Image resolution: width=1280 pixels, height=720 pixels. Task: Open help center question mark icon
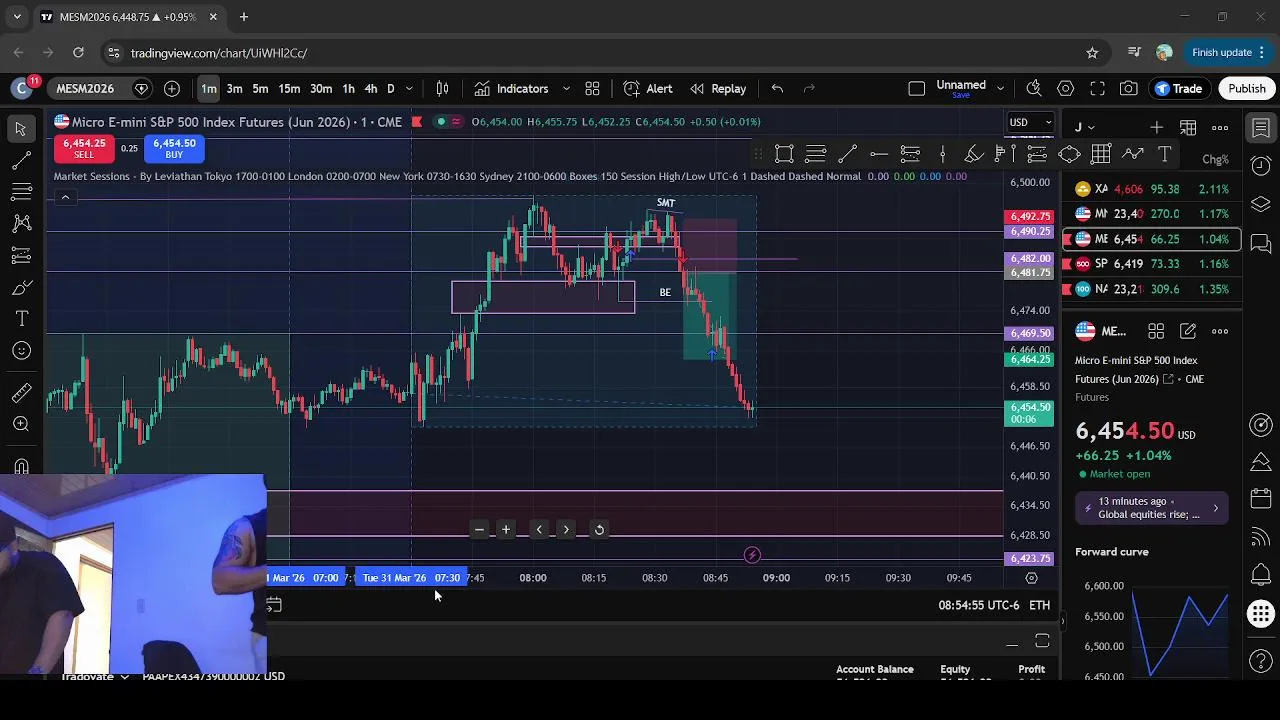pos(1261,660)
